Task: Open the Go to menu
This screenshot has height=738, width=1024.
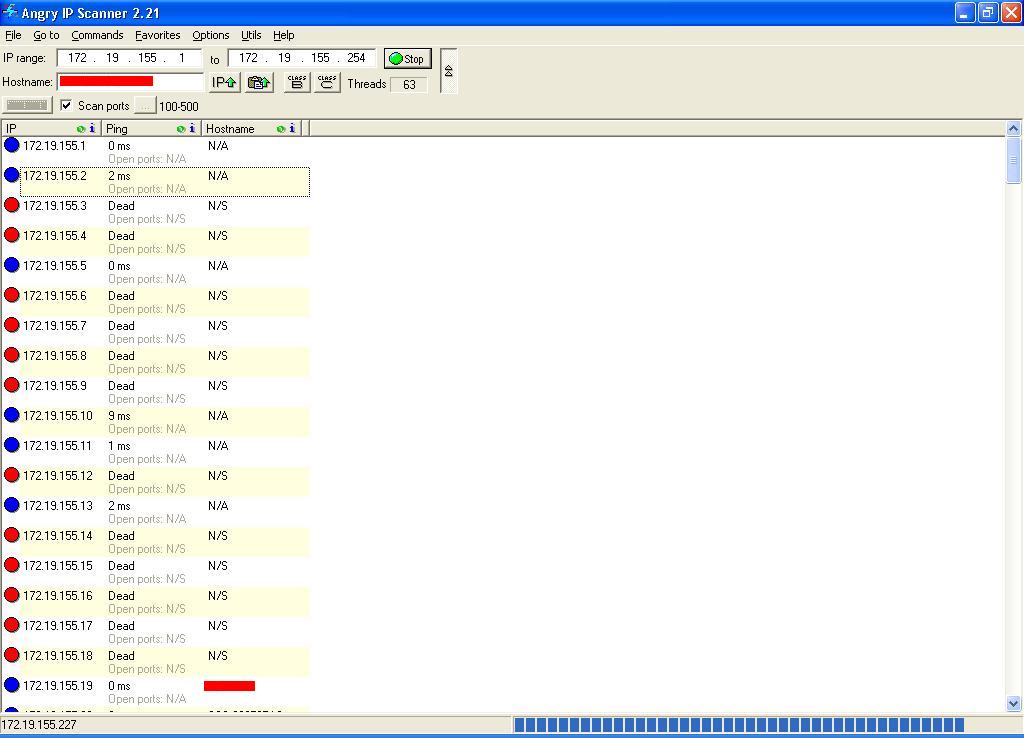Action: click(x=46, y=35)
